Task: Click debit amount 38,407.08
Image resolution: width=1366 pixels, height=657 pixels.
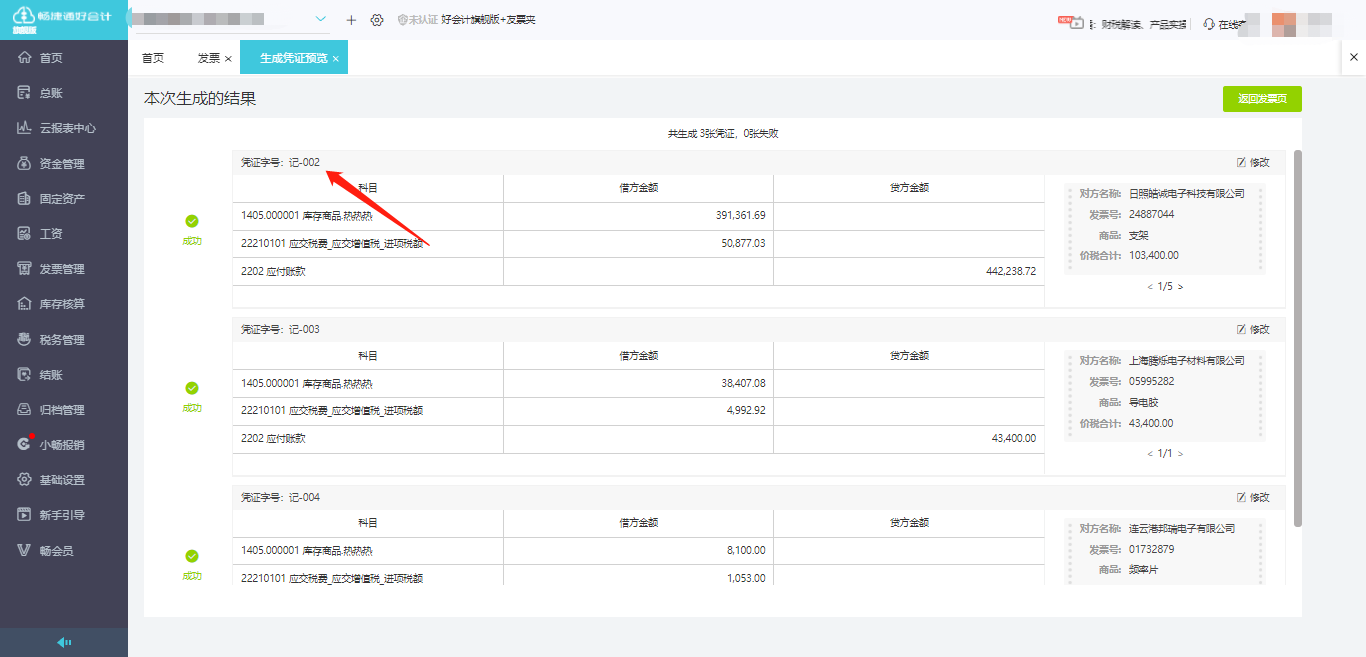Action: point(743,383)
